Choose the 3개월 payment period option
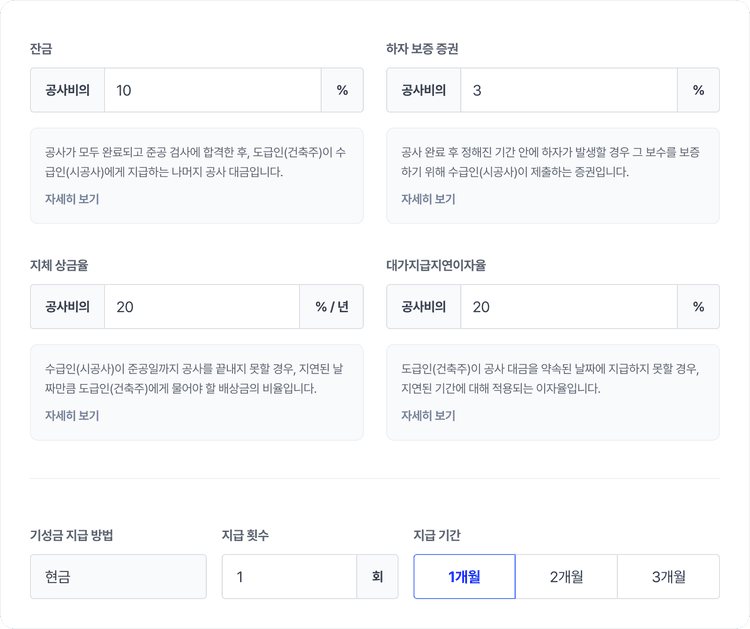 (x=668, y=577)
